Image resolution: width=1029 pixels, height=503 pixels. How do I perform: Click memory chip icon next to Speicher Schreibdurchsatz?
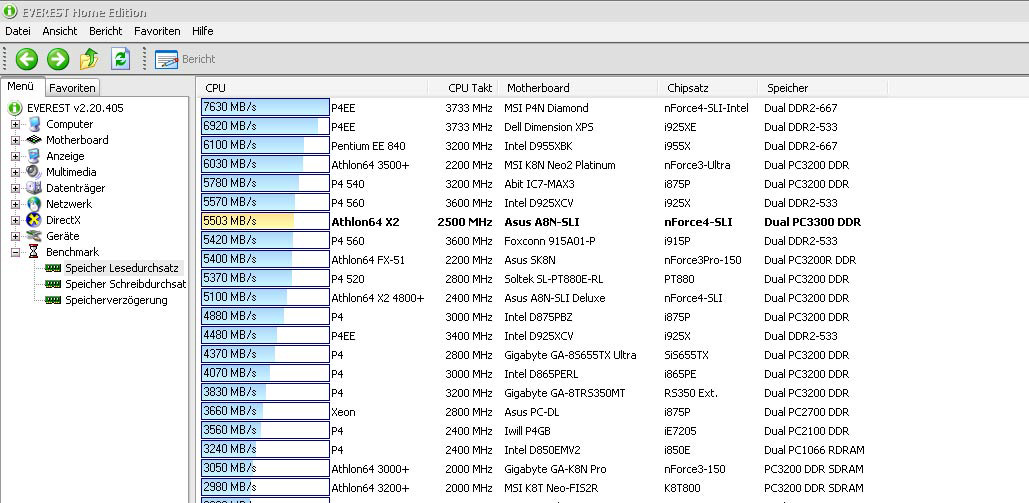pyautogui.click(x=53, y=284)
